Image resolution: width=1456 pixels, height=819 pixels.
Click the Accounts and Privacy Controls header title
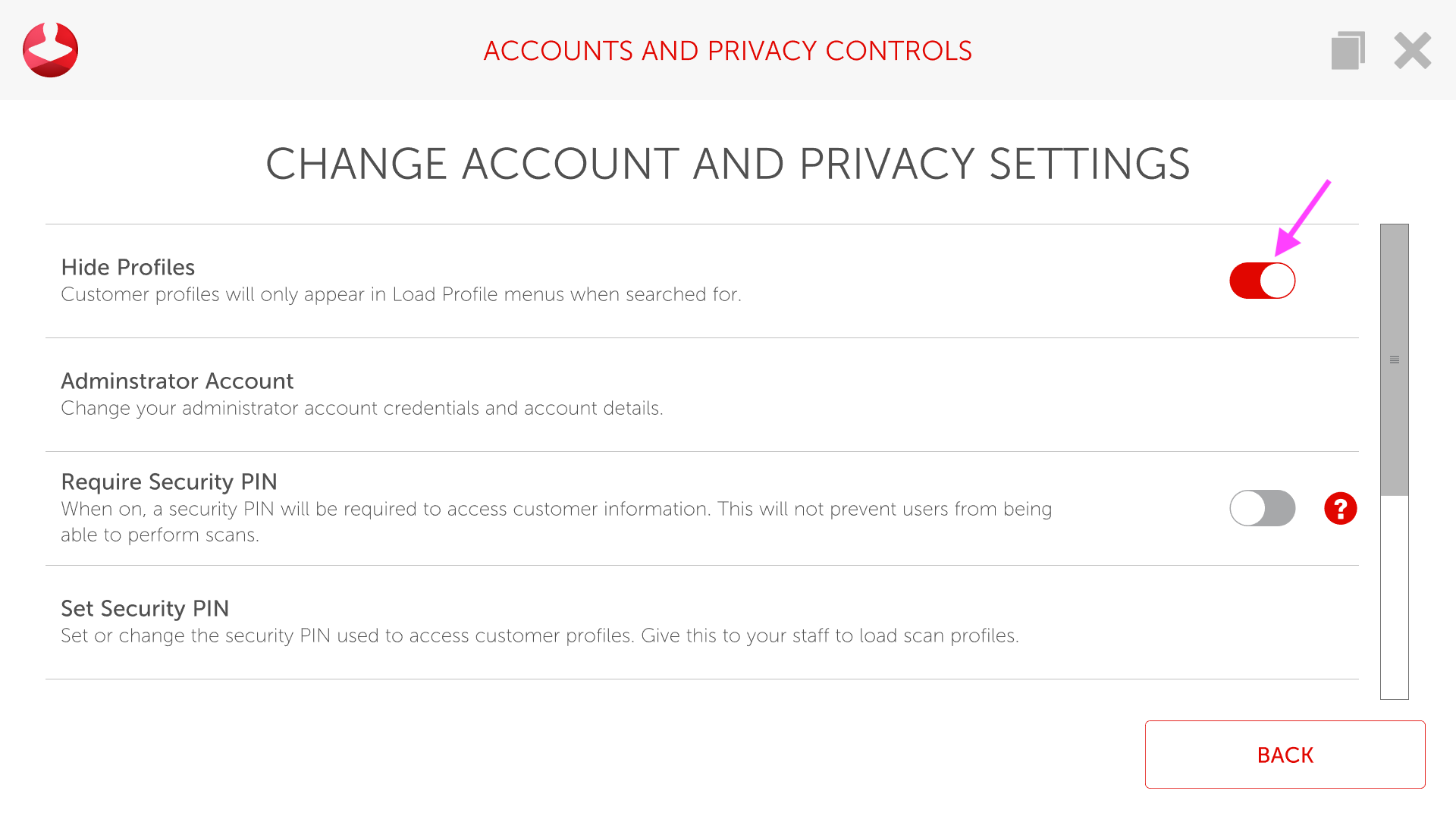pyautogui.click(x=727, y=51)
